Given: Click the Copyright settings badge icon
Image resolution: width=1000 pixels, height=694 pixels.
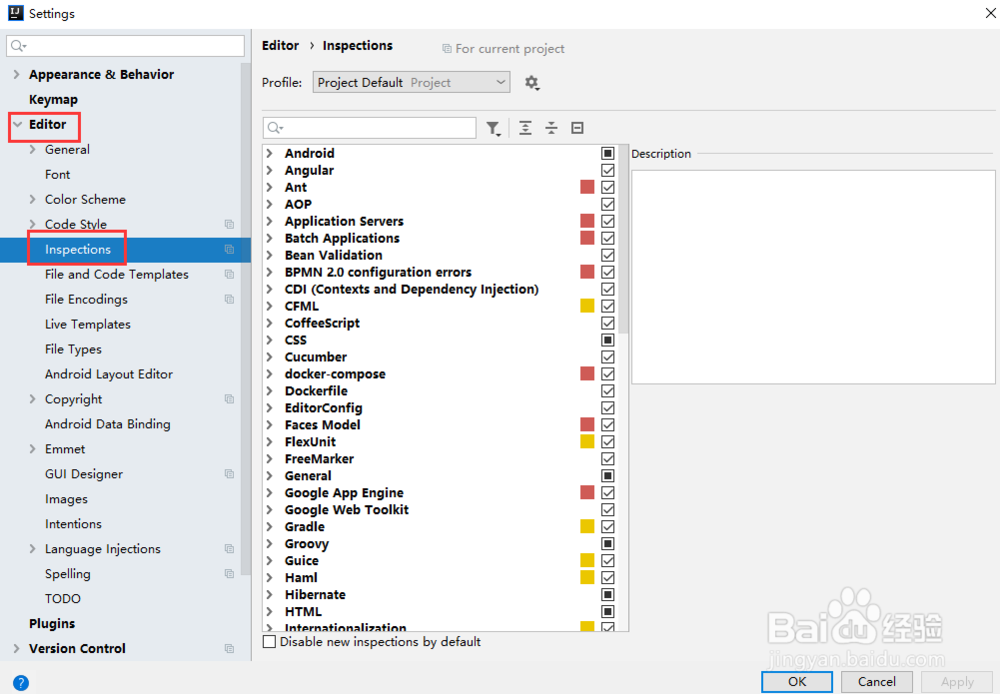Looking at the screenshot, I should click(x=228, y=398).
